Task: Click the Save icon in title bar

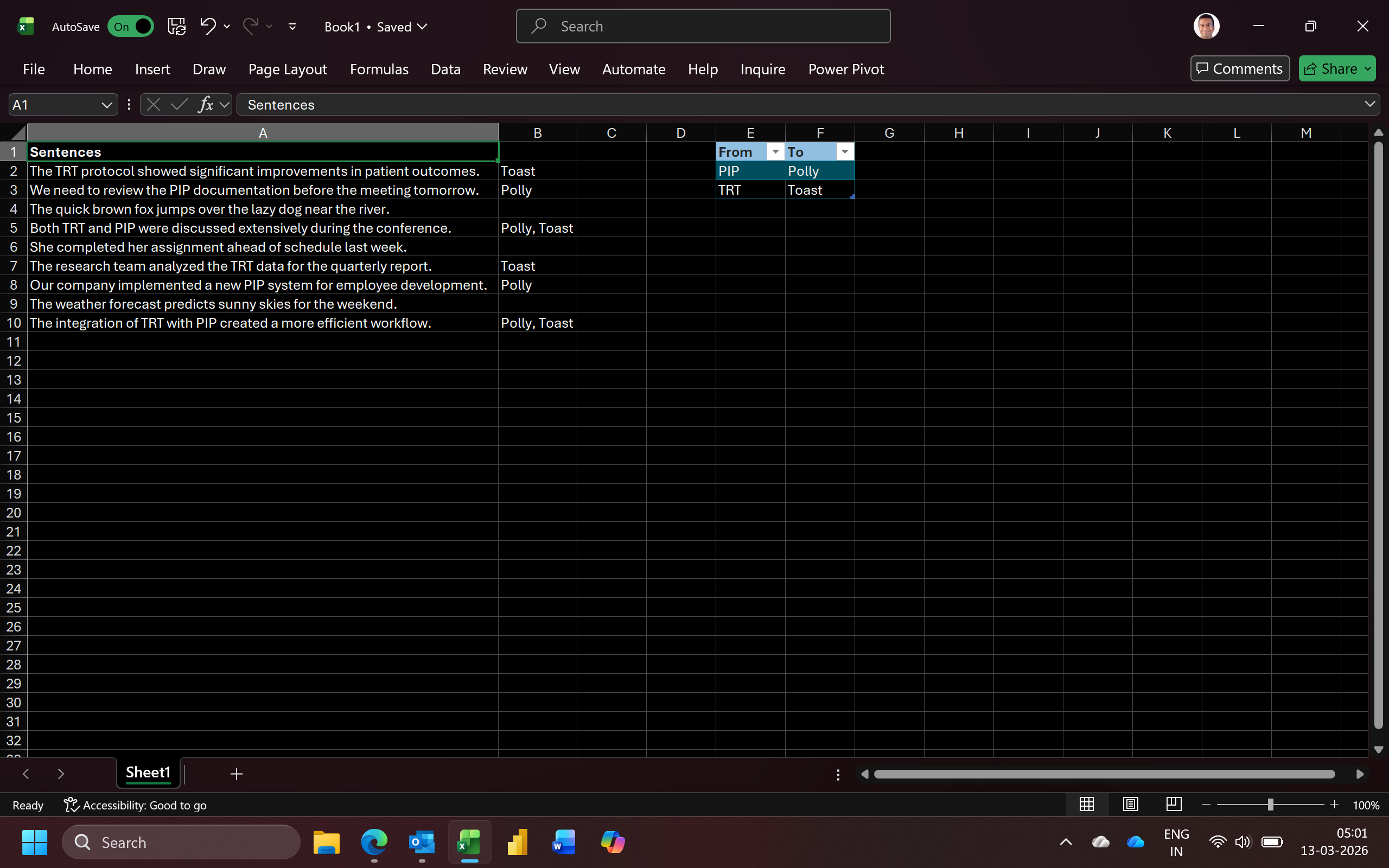Action: [x=176, y=27]
